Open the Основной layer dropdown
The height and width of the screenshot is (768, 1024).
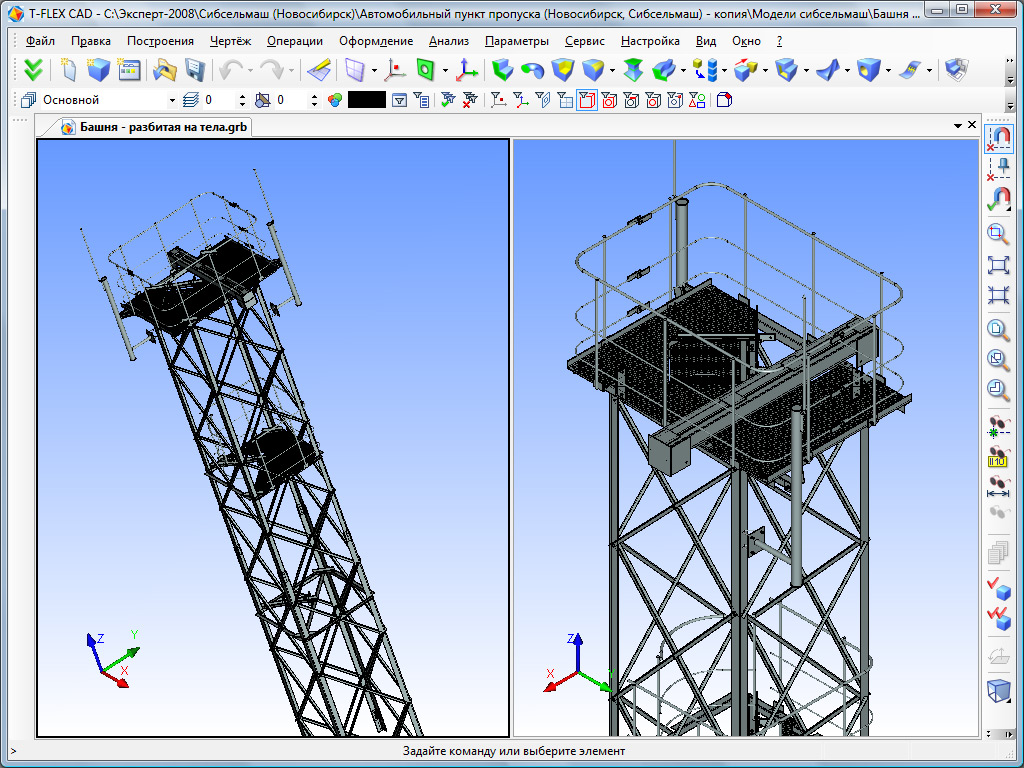tap(172, 100)
